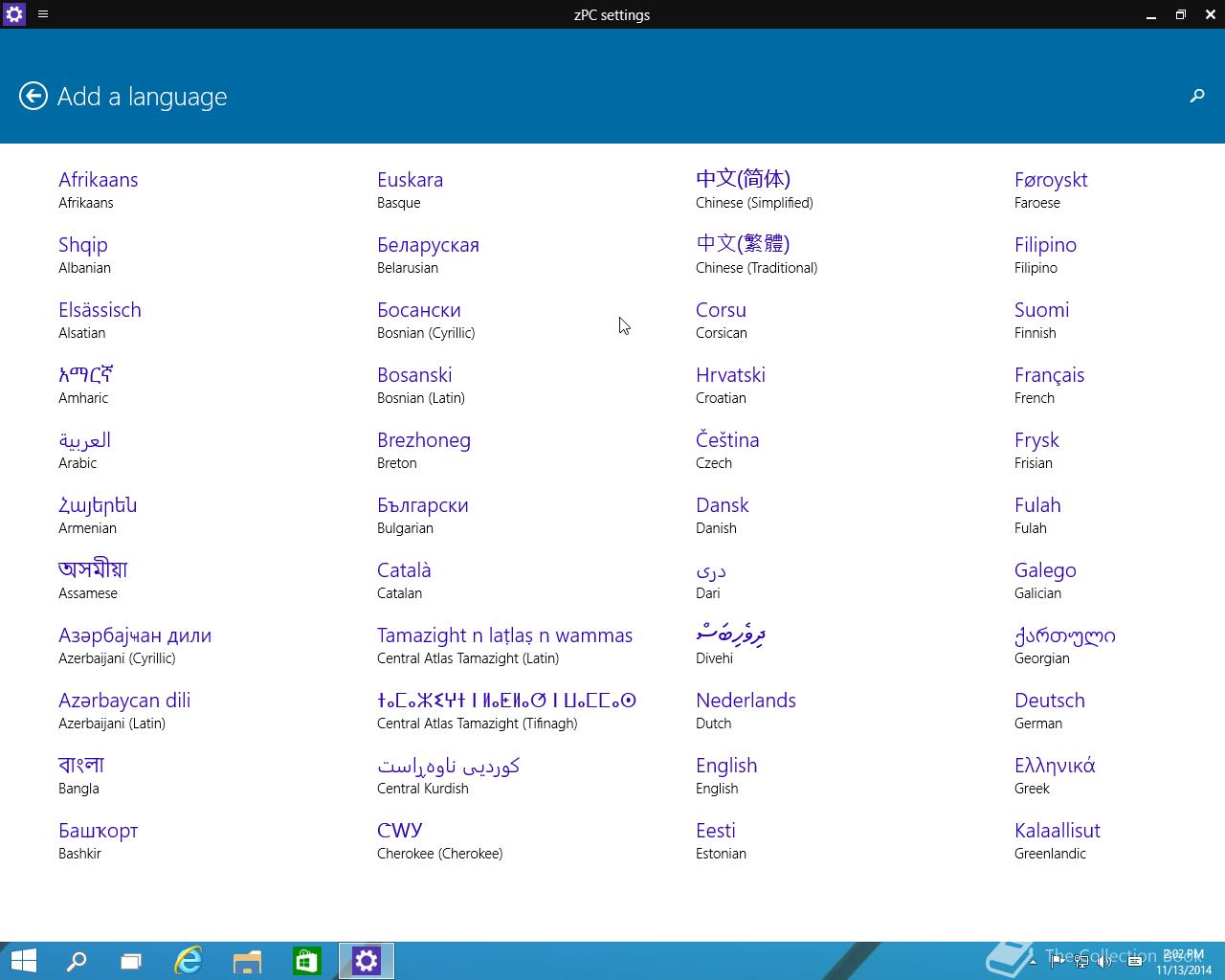Open Task View on taskbar
Viewport: 1225px width, 980px height.
131,961
